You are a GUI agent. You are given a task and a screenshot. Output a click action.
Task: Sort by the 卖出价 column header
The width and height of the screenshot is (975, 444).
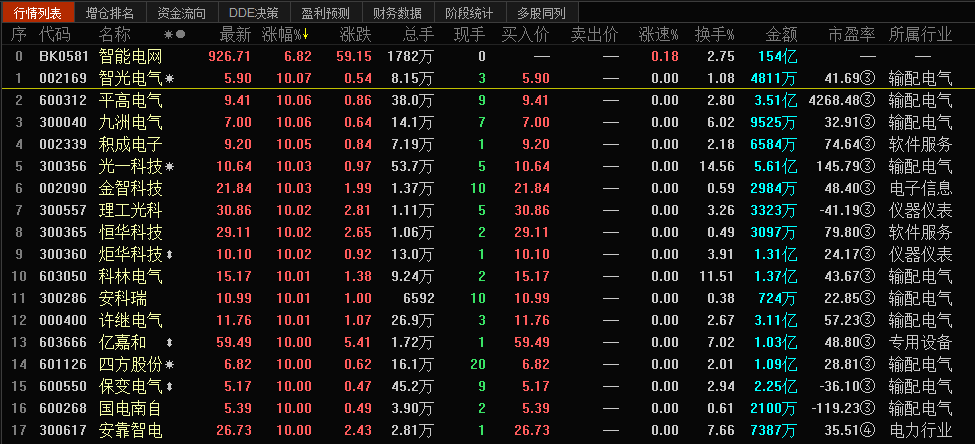(594, 35)
